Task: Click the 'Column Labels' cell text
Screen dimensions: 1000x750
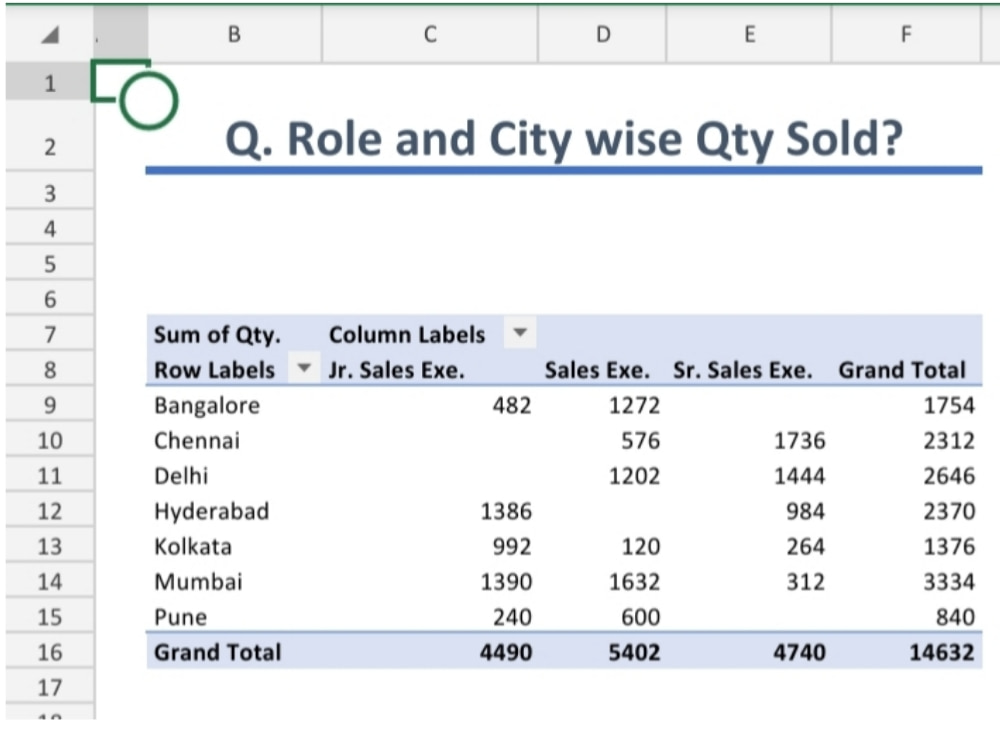Action: point(407,335)
